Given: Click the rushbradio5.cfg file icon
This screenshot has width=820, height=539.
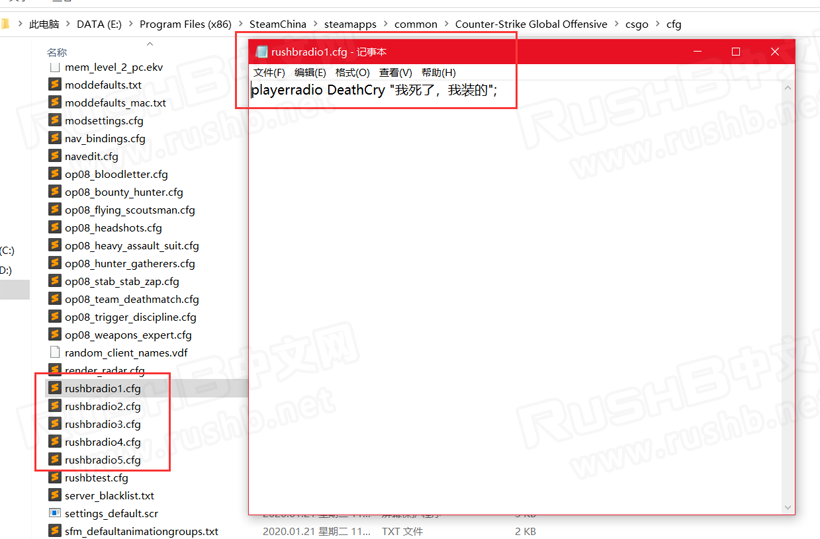Looking at the screenshot, I should (x=55, y=460).
